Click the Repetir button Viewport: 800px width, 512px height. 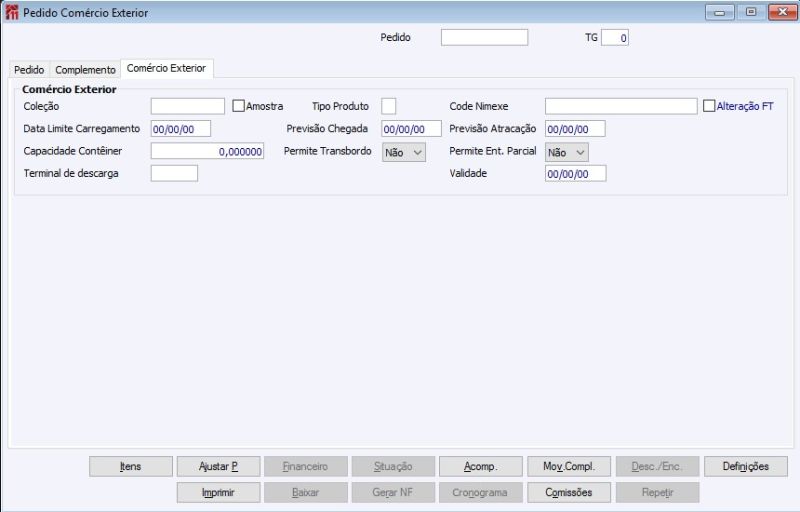[657, 493]
